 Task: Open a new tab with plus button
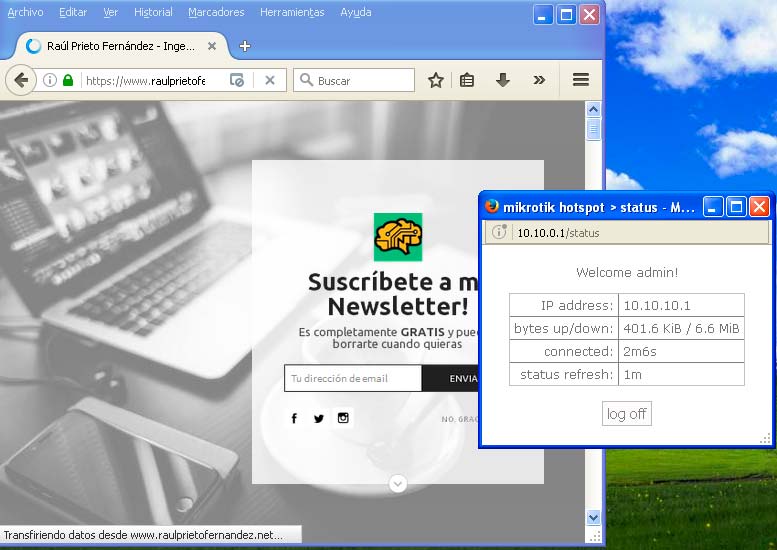[x=245, y=46]
